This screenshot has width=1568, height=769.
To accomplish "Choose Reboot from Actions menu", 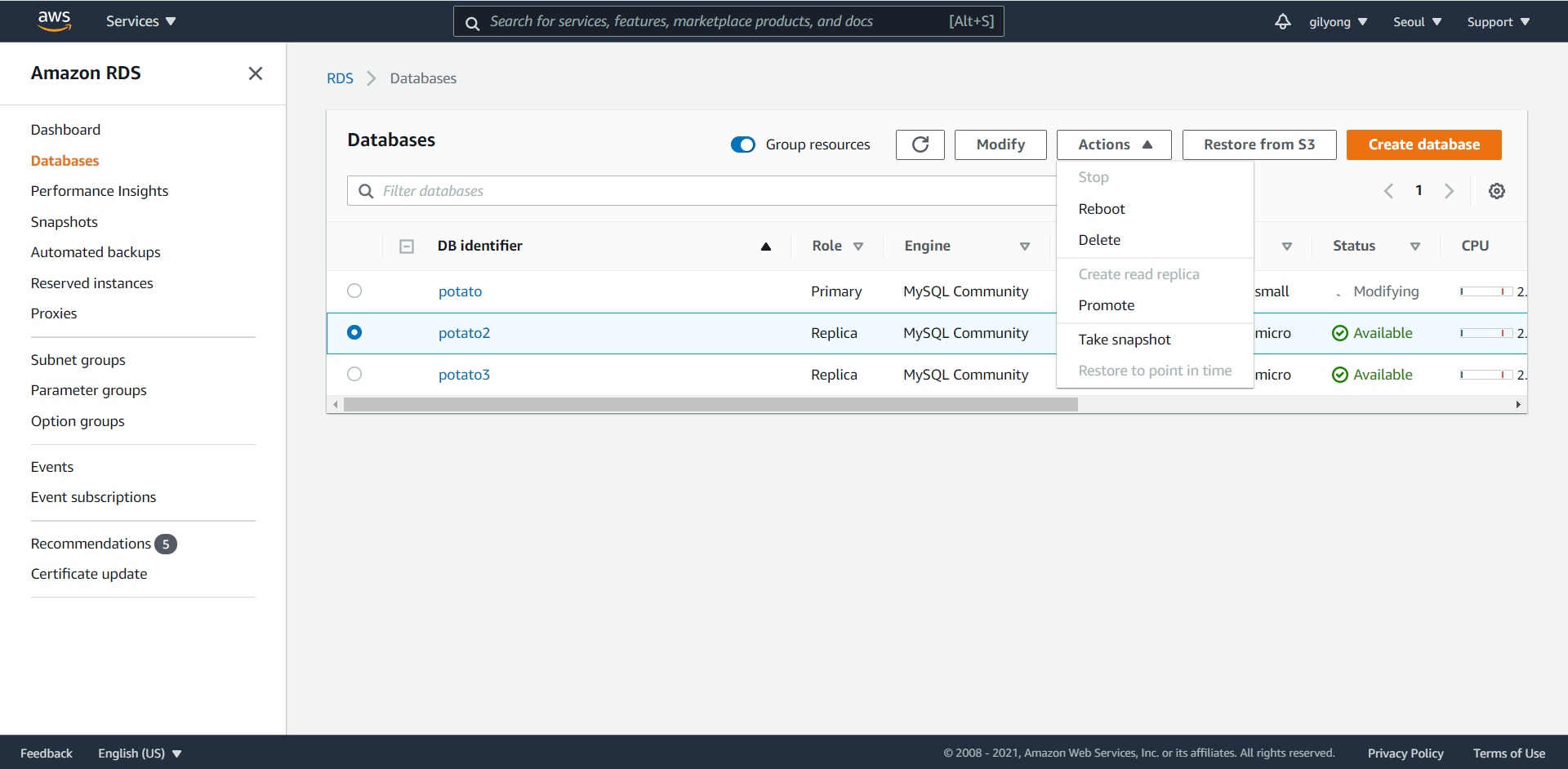I will click(x=1155, y=209).
